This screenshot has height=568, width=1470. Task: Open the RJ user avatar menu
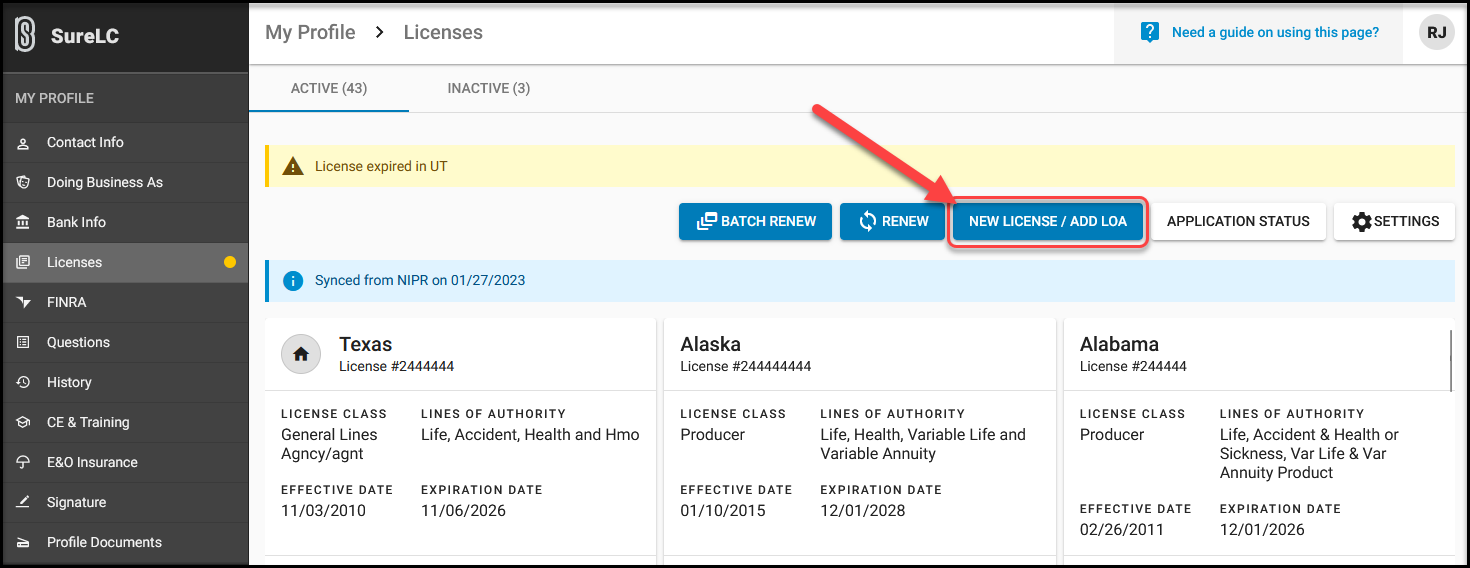pos(1436,32)
